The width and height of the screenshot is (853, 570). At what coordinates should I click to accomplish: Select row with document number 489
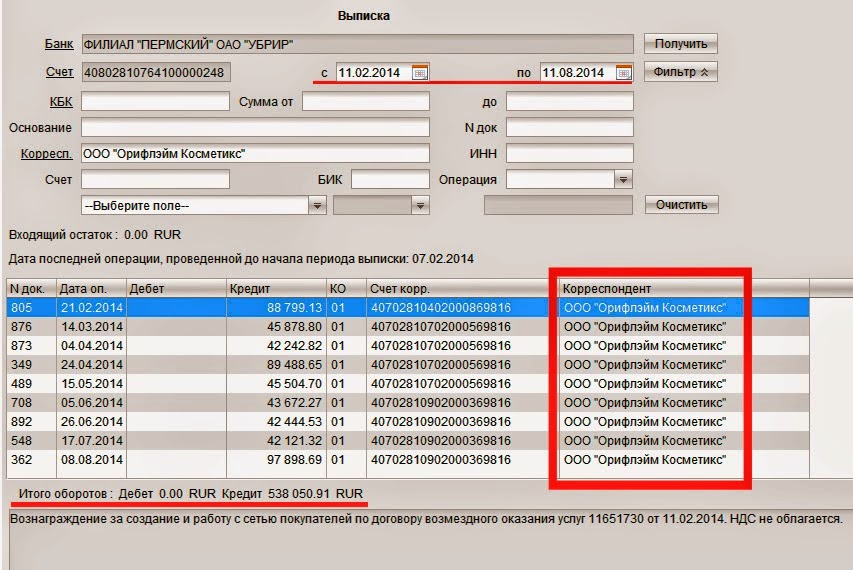tap(408, 383)
